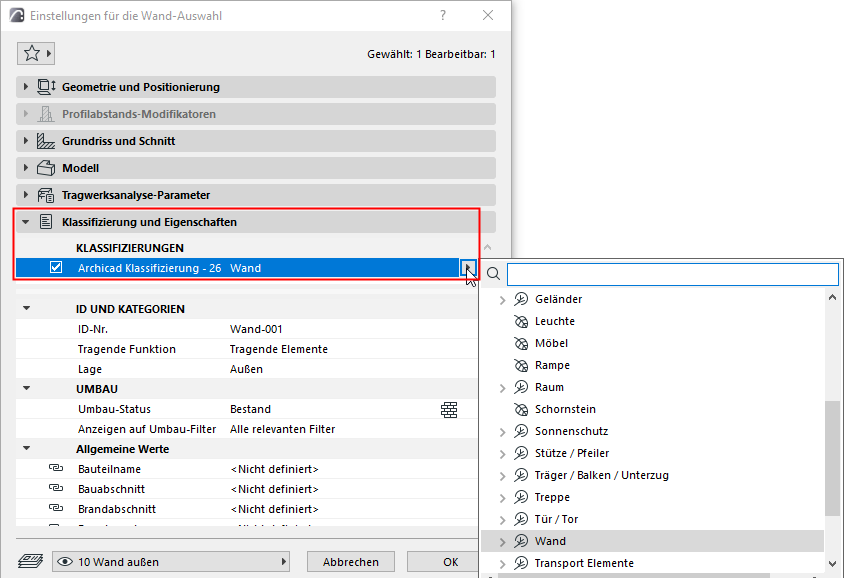Select Träger / Balken / Unterzug entry
This screenshot has height=578, width=844.
coord(601,475)
